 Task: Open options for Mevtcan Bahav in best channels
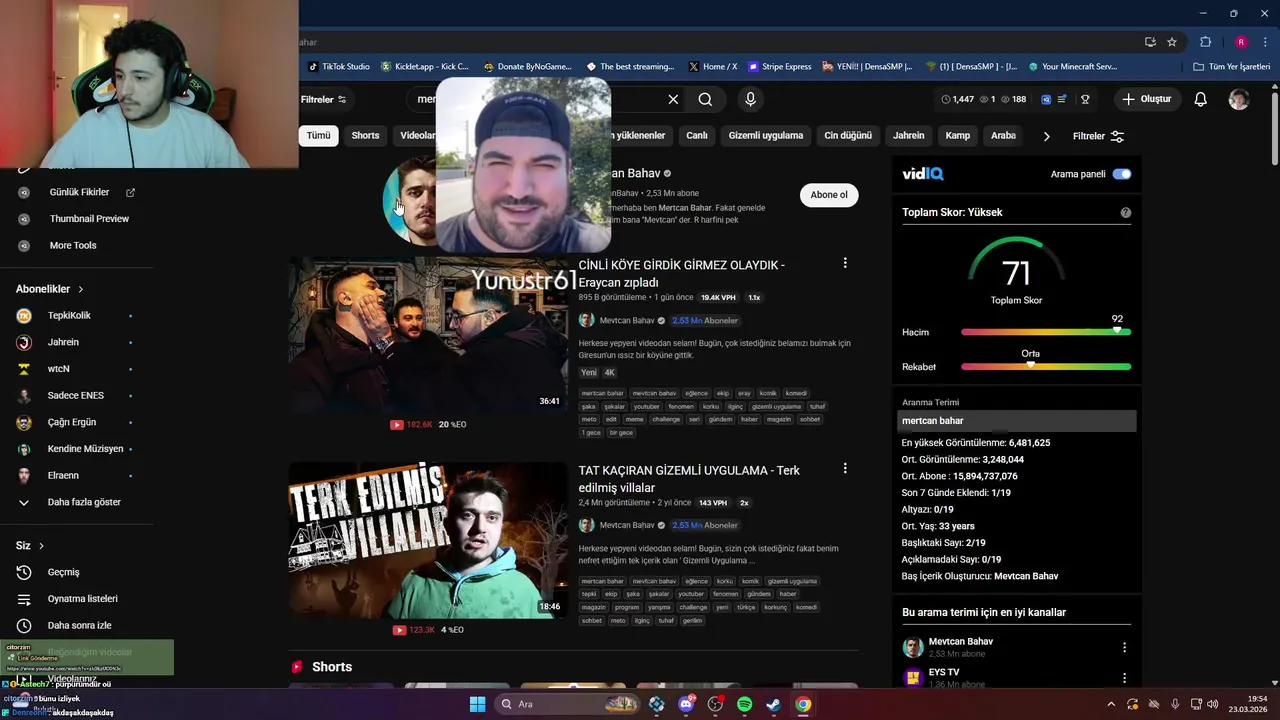(1124, 647)
